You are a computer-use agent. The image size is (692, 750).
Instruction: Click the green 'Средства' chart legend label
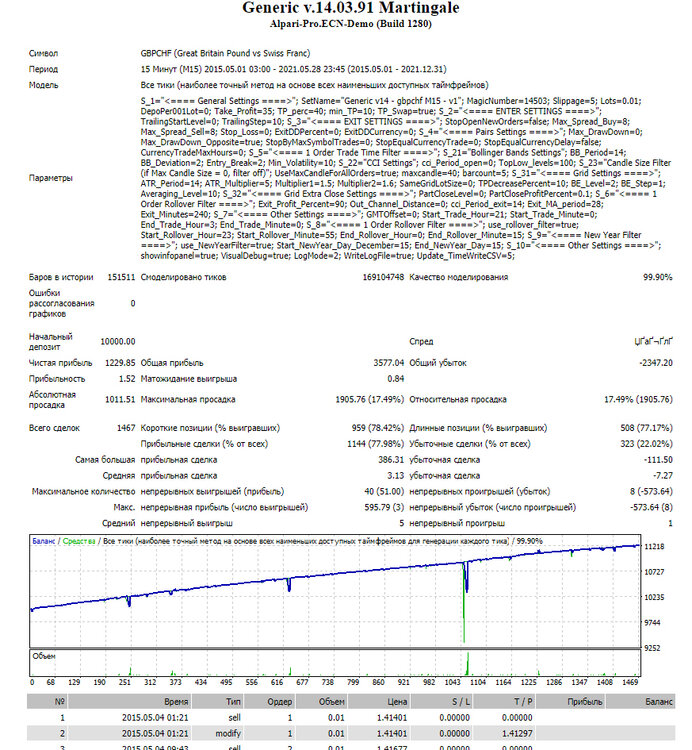pyautogui.click(x=79, y=541)
